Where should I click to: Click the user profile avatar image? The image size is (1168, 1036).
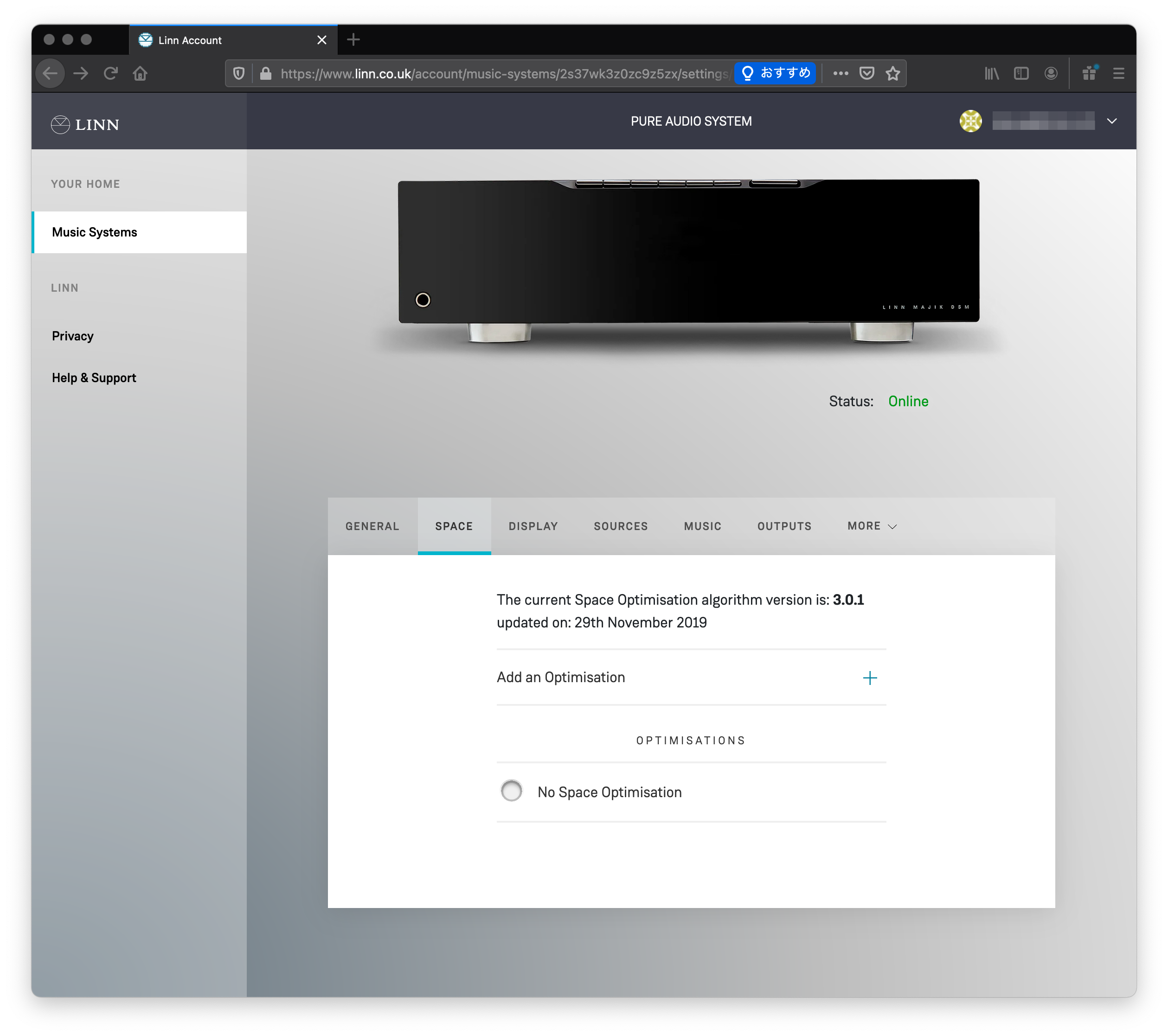(x=970, y=121)
